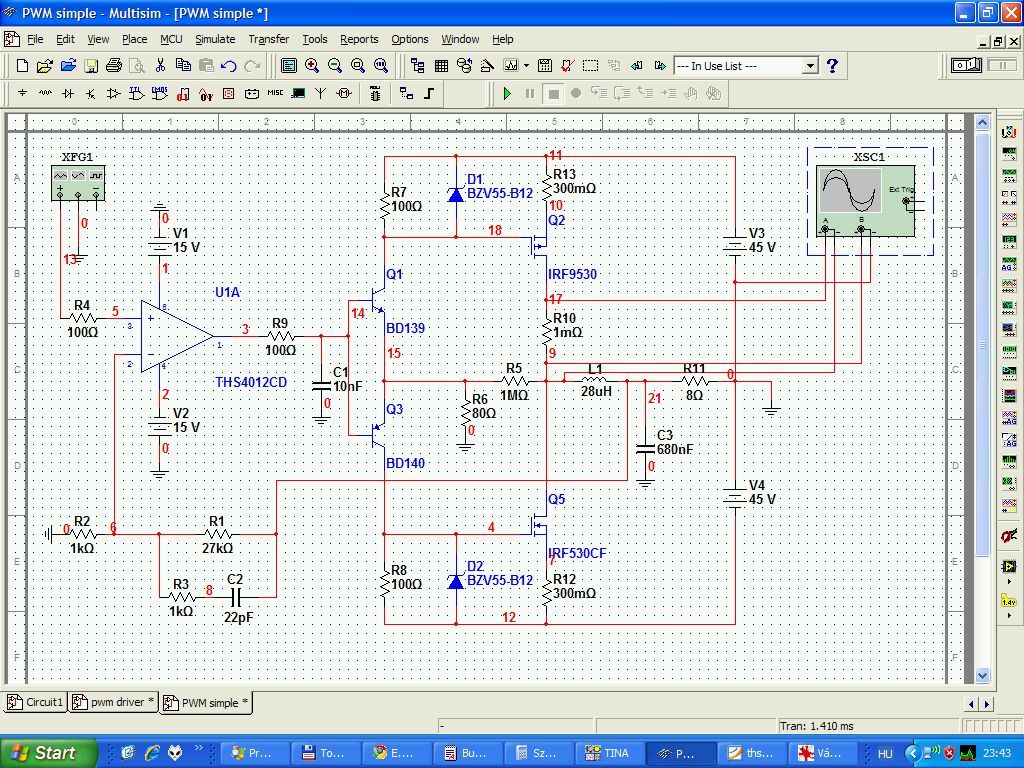Place a bus on schematic

(429, 94)
